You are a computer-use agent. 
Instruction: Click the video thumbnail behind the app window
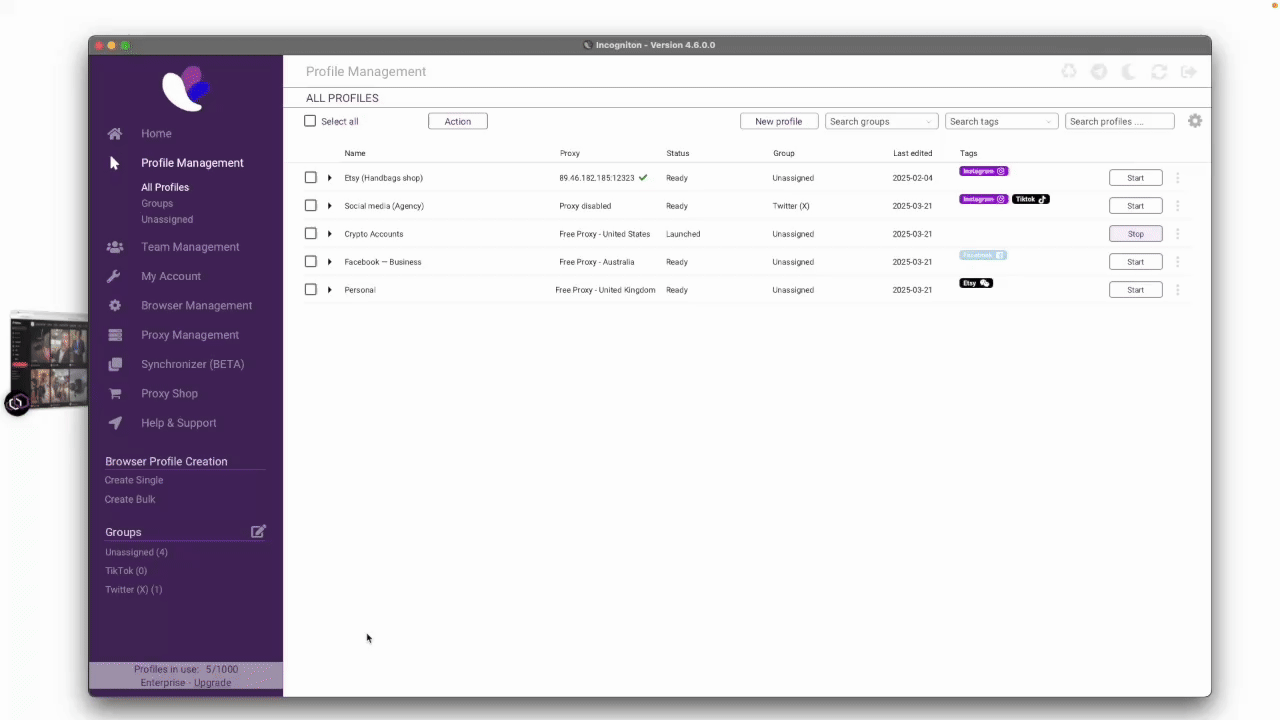click(48, 361)
